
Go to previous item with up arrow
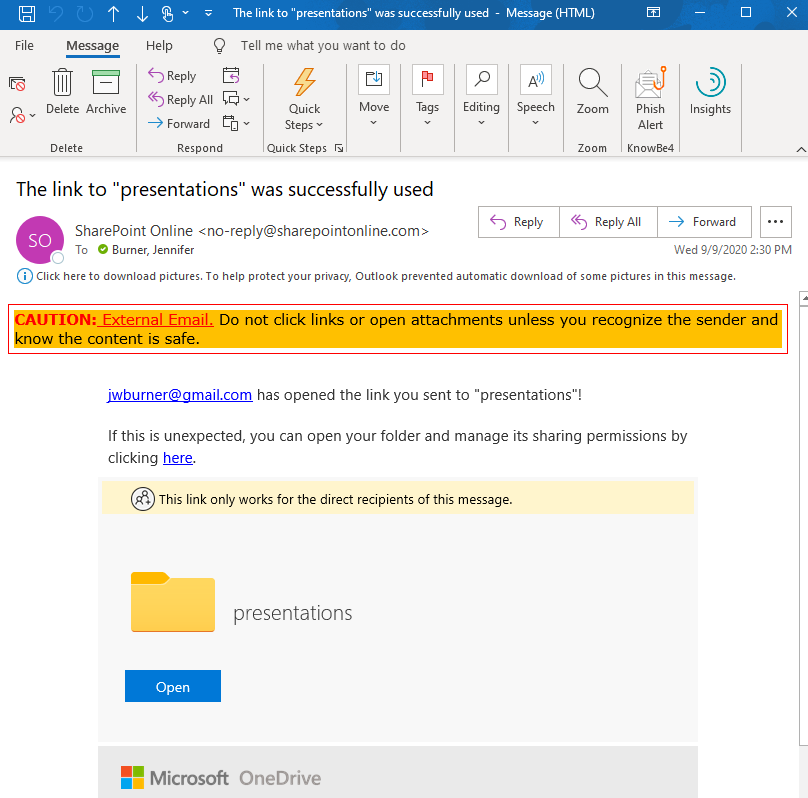(x=113, y=13)
